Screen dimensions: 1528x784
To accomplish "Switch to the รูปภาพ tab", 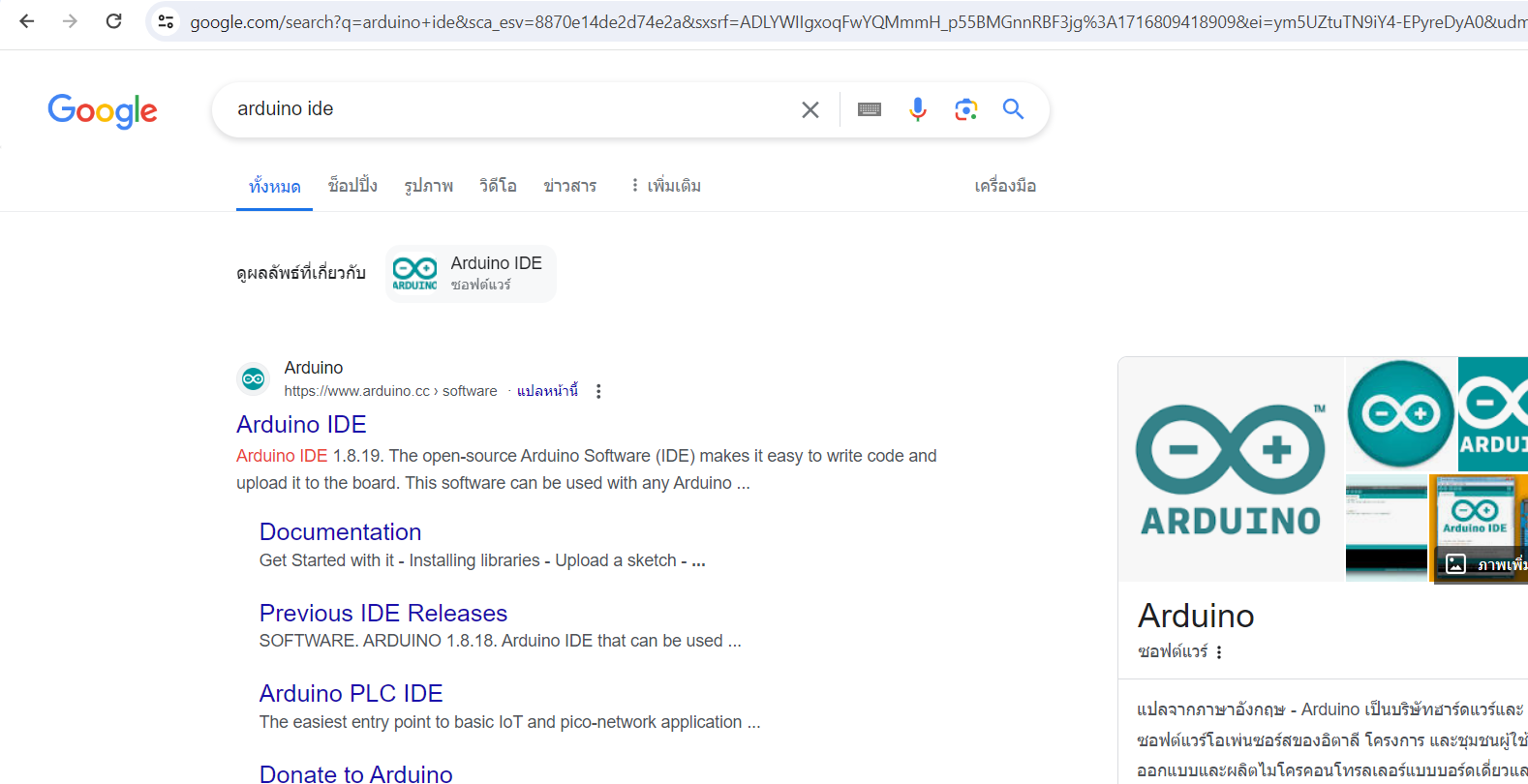I will [x=429, y=186].
